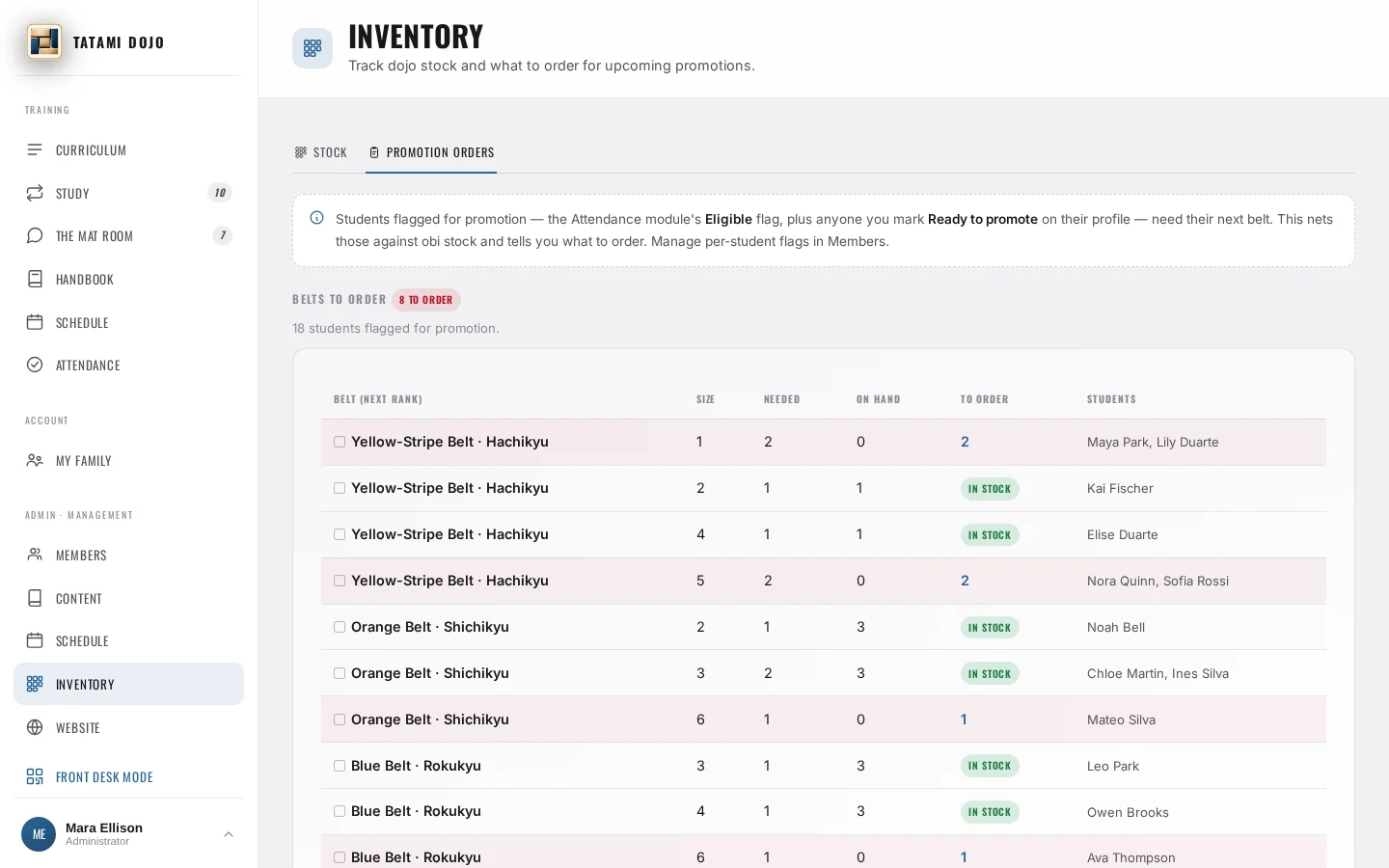Click the Ava Thompson student cell
This screenshot has width=1389, height=868.
(1131, 857)
